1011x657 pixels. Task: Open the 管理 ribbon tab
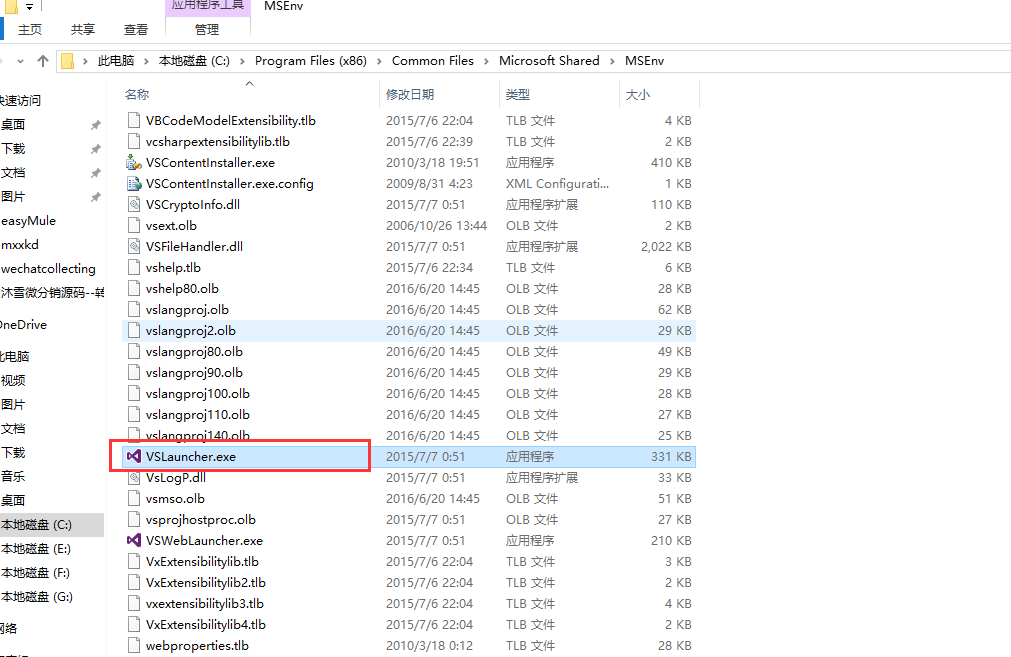pyautogui.click(x=207, y=30)
